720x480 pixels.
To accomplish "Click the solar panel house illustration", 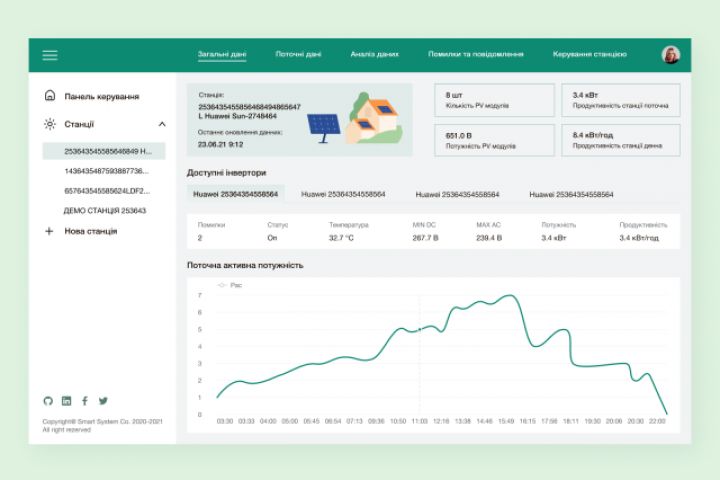I will pyautogui.click(x=355, y=119).
